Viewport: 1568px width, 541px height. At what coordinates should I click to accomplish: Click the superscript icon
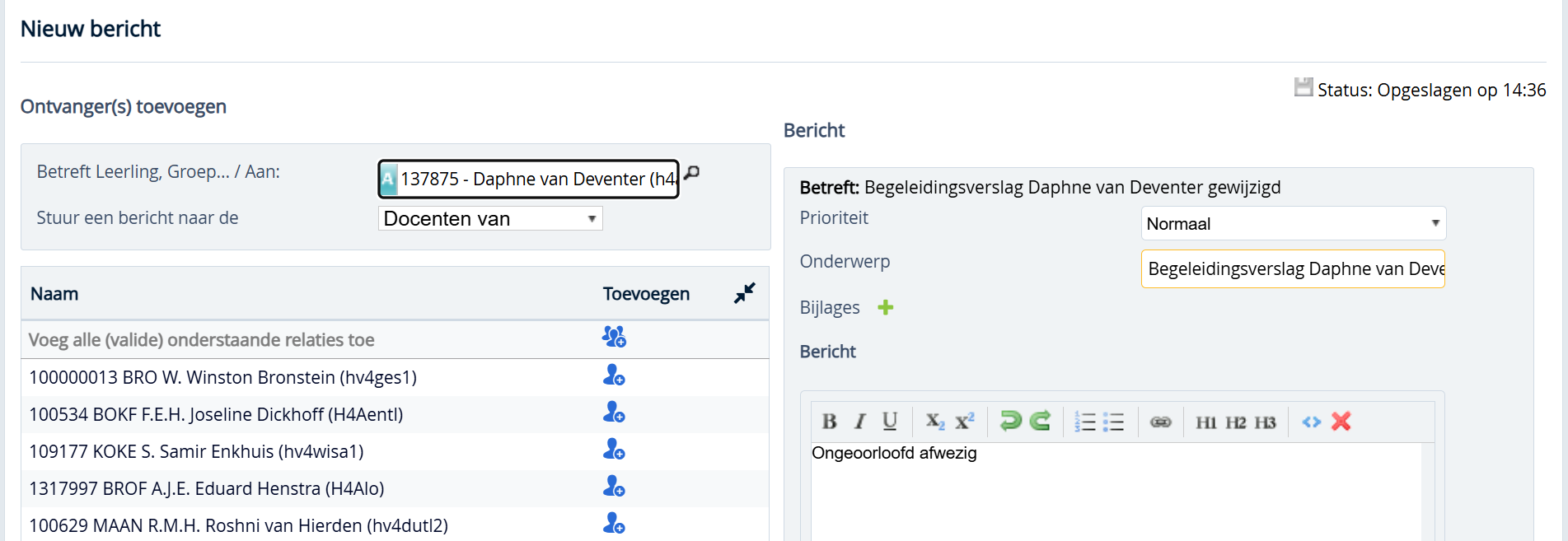tap(964, 422)
